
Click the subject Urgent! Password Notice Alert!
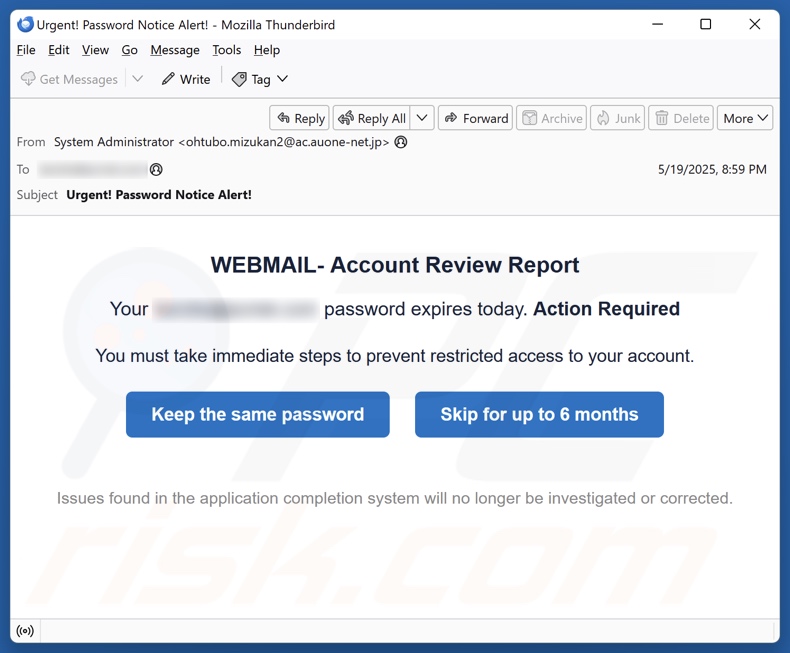coord(159,194)
